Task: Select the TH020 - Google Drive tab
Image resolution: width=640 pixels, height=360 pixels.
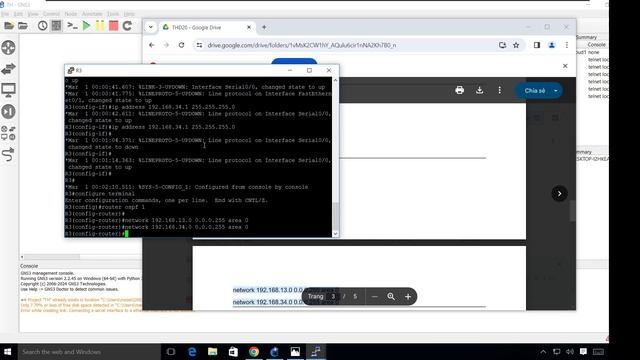Action: tap(207, 27)
